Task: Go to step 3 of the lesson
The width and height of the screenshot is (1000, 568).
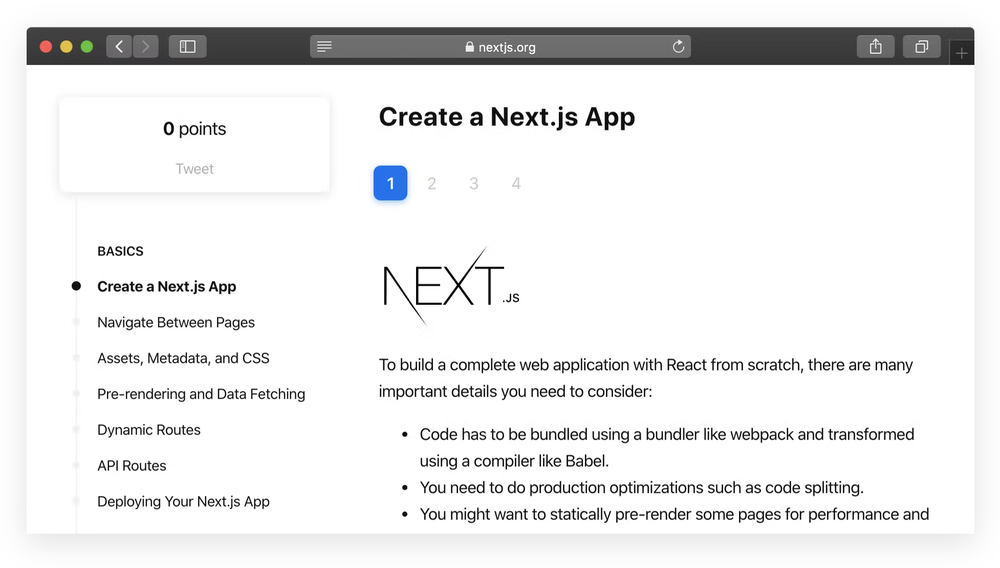Action: pyautogui.click(x=474, y=184)
